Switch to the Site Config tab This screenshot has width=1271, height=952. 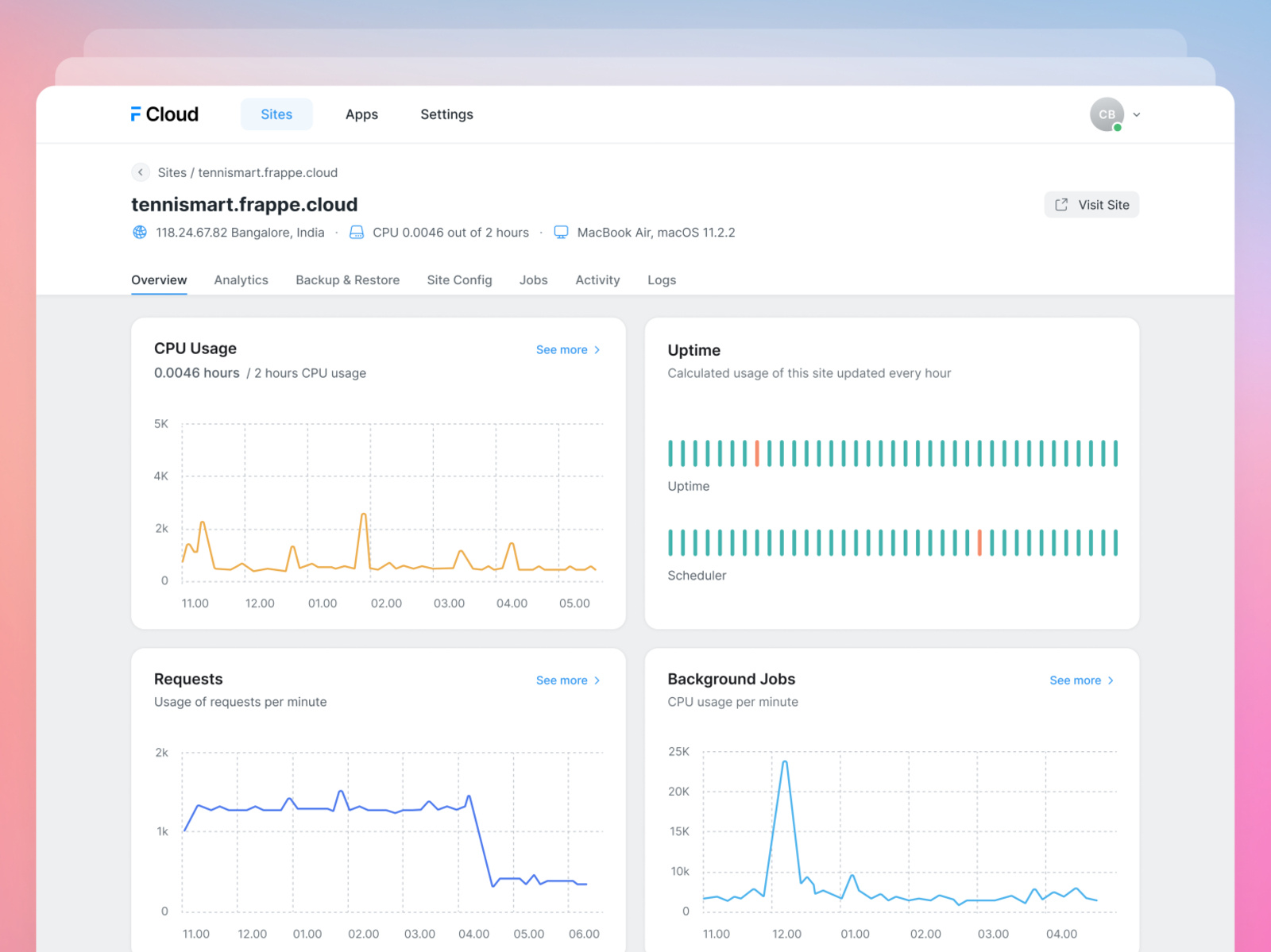click(459, 279)
